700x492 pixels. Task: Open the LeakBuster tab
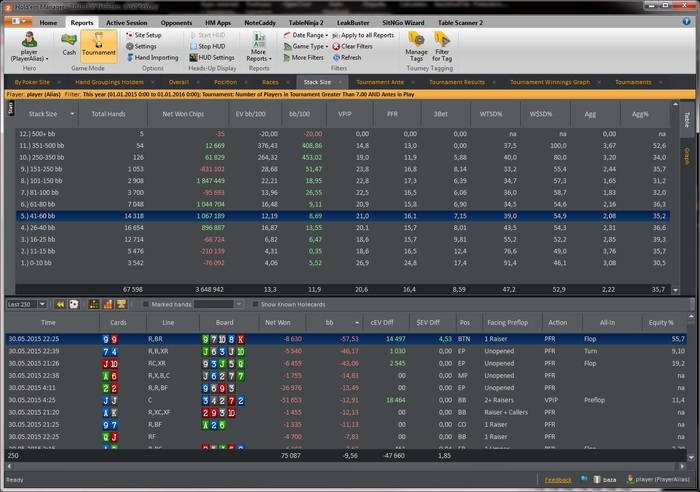353,23
